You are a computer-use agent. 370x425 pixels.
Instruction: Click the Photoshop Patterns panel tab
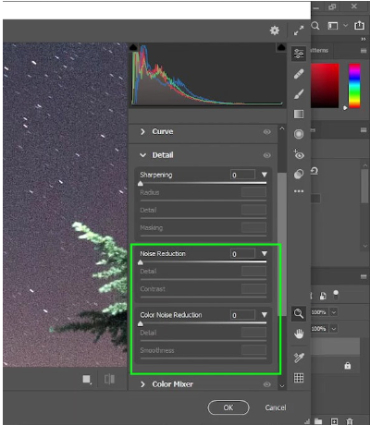[319, 50]
